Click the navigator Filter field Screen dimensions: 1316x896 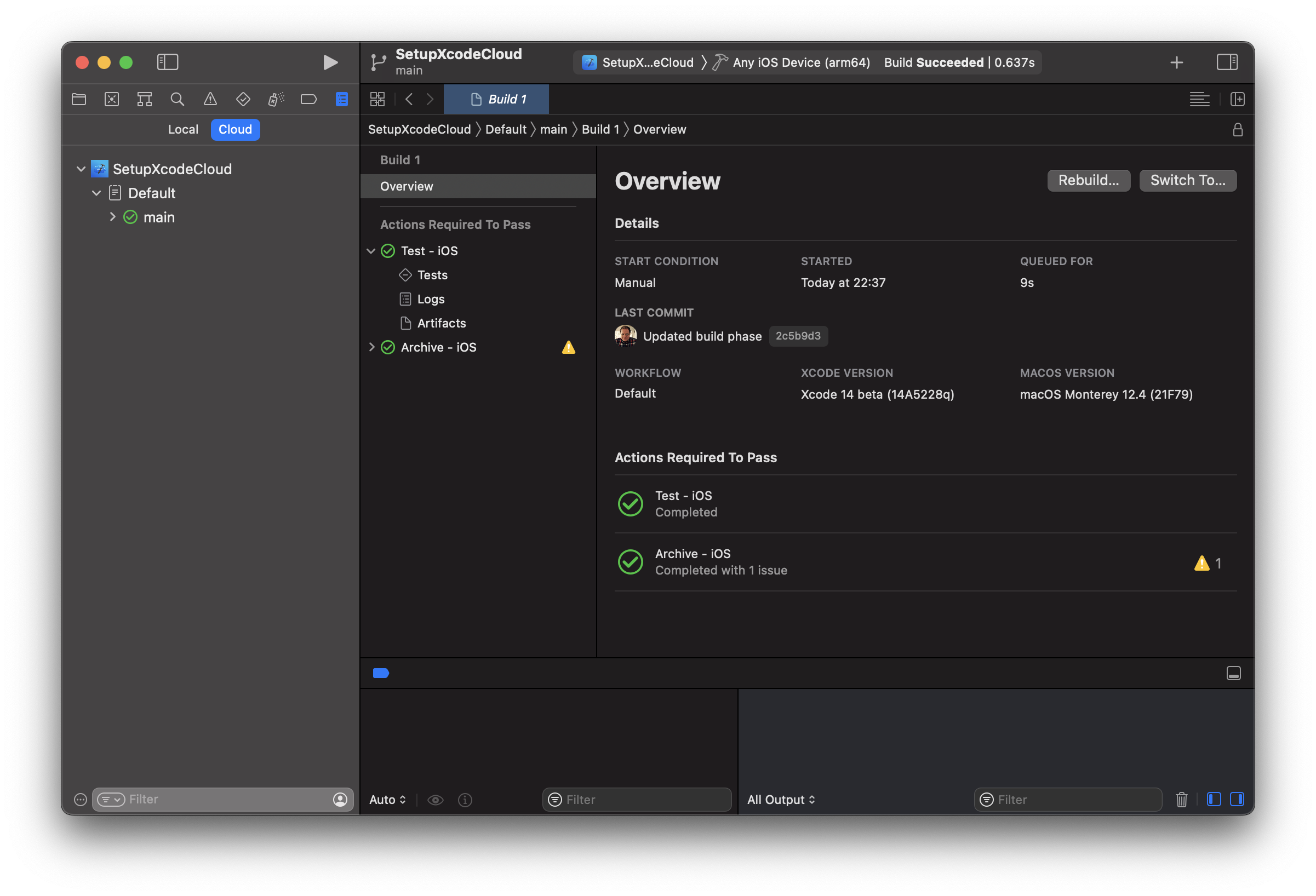click(x=222, y=799)
